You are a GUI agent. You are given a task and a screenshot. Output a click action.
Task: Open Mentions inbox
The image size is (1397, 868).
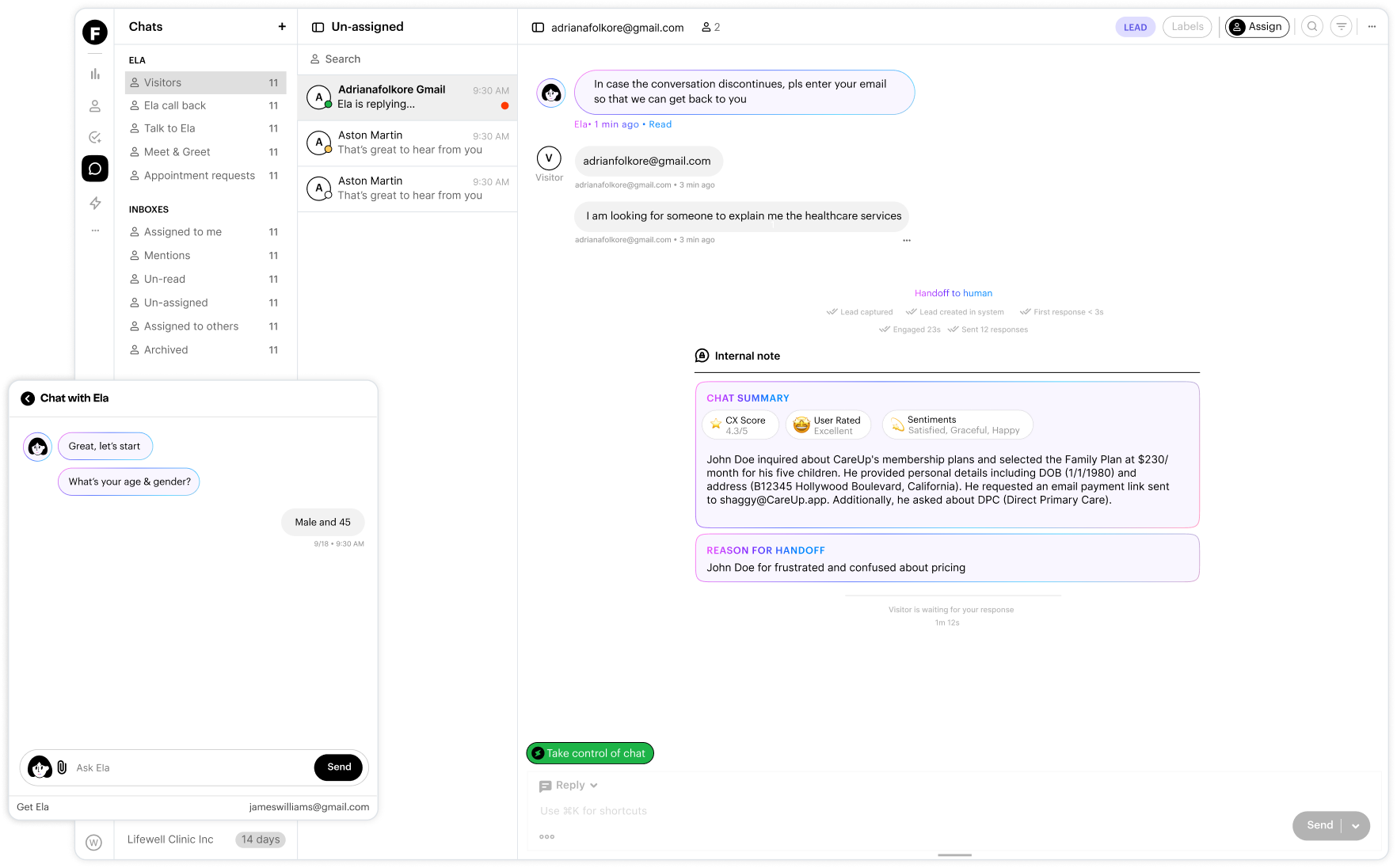205,256
